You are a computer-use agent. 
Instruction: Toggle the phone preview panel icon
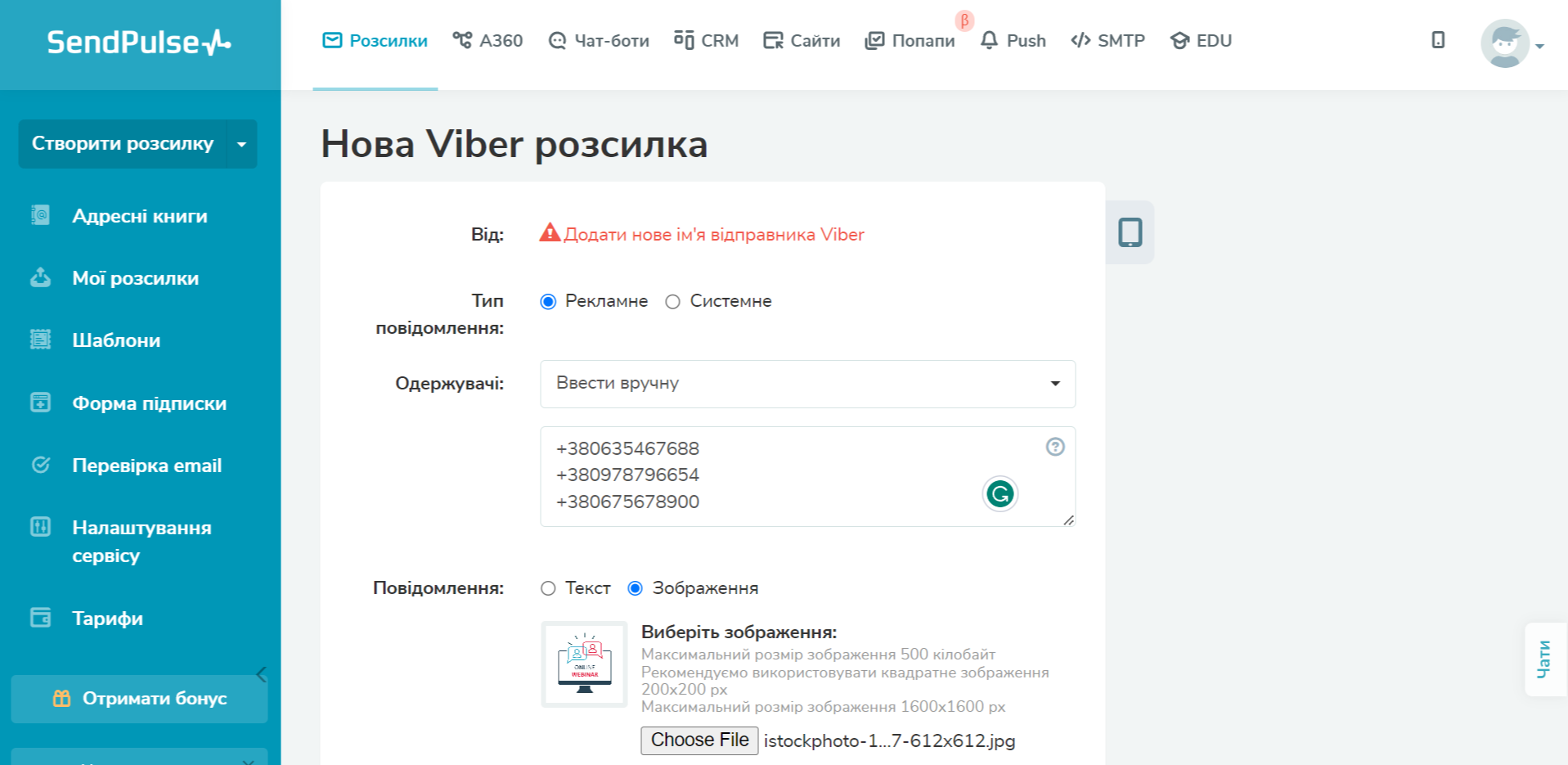pyautogui.click(x=1130, y=232)
